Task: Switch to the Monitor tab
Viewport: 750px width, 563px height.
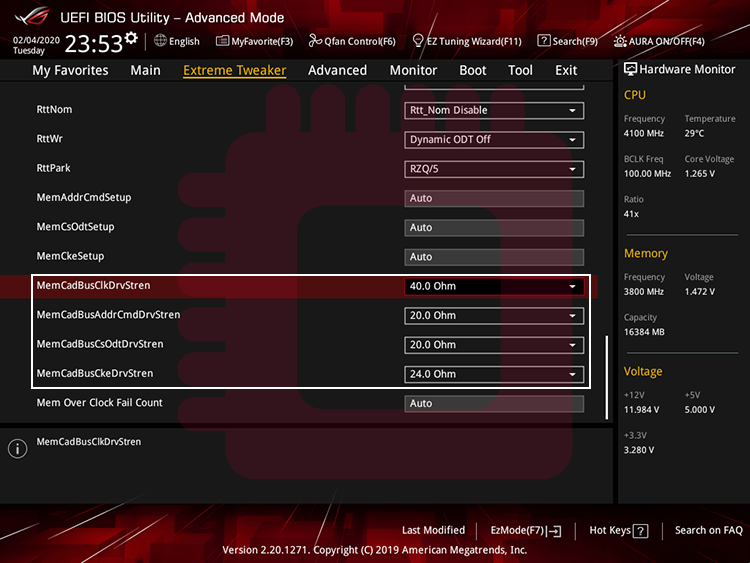Action: click(413, 70)
